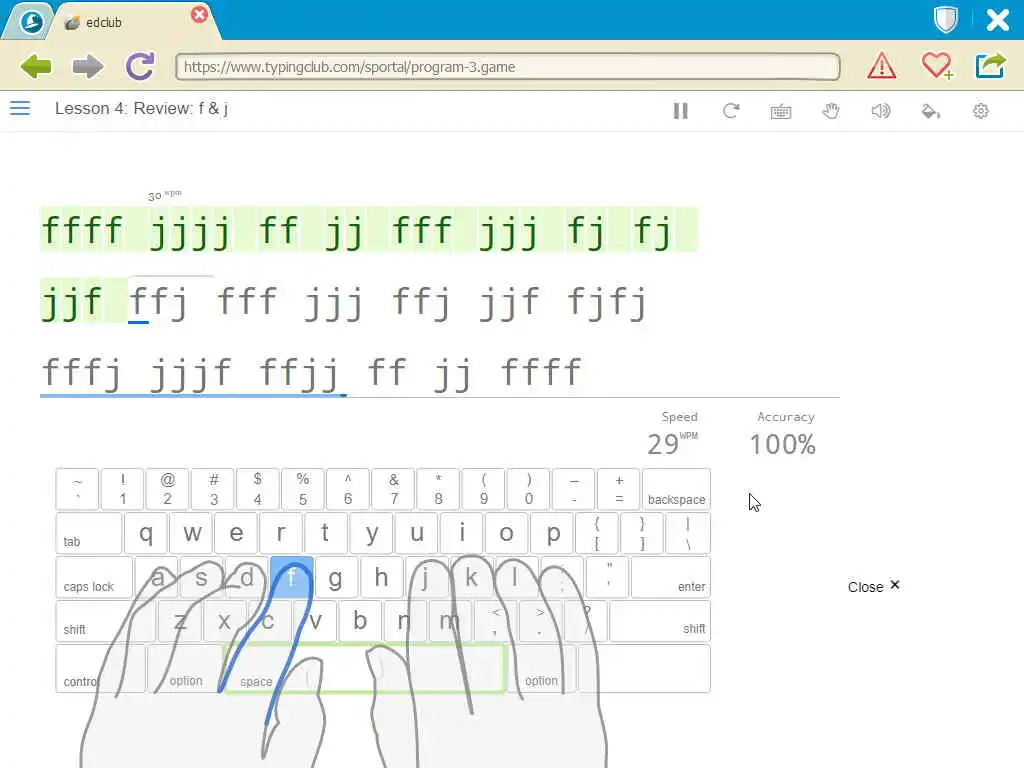Pause the typing lesson
The image size is (1024, 768).
click(x=680, y=111)
